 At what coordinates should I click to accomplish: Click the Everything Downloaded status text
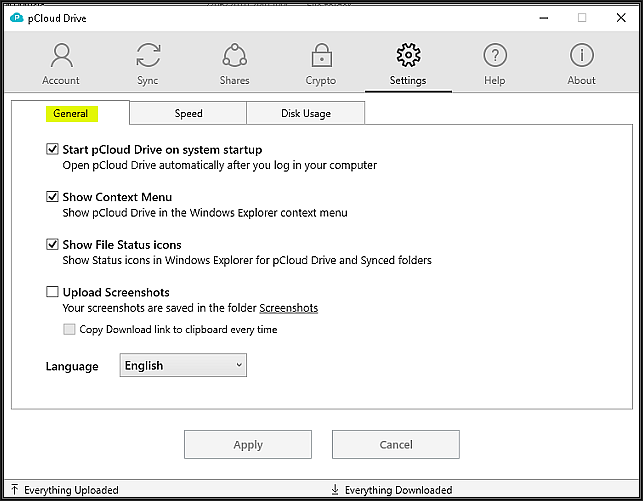pos(399,490)
